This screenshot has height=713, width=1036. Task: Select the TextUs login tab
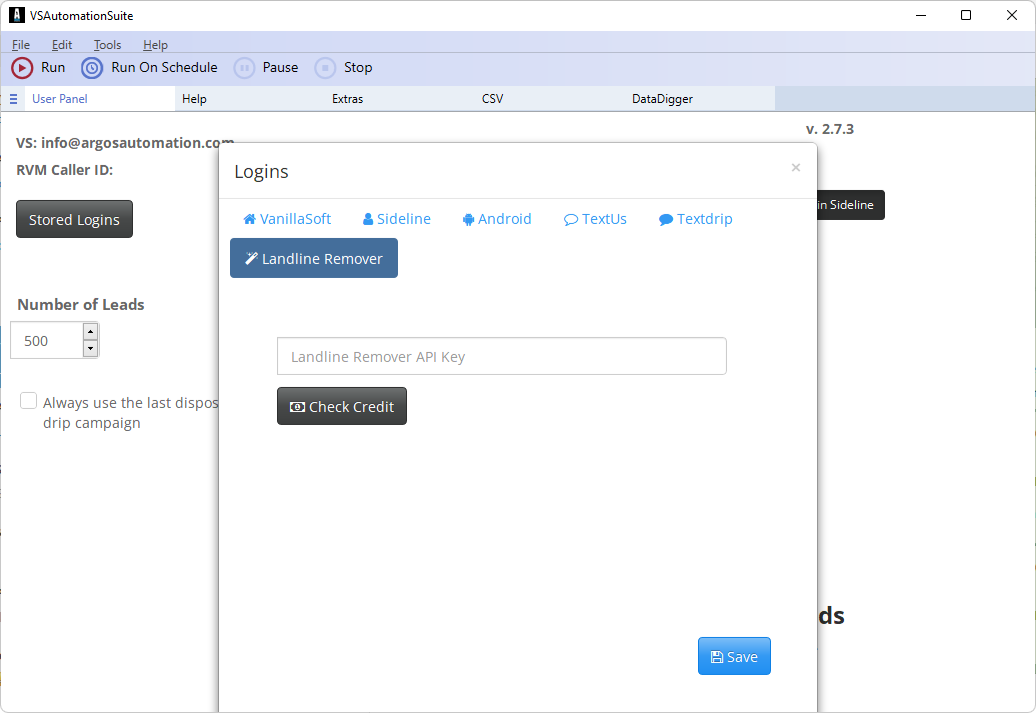595,219
